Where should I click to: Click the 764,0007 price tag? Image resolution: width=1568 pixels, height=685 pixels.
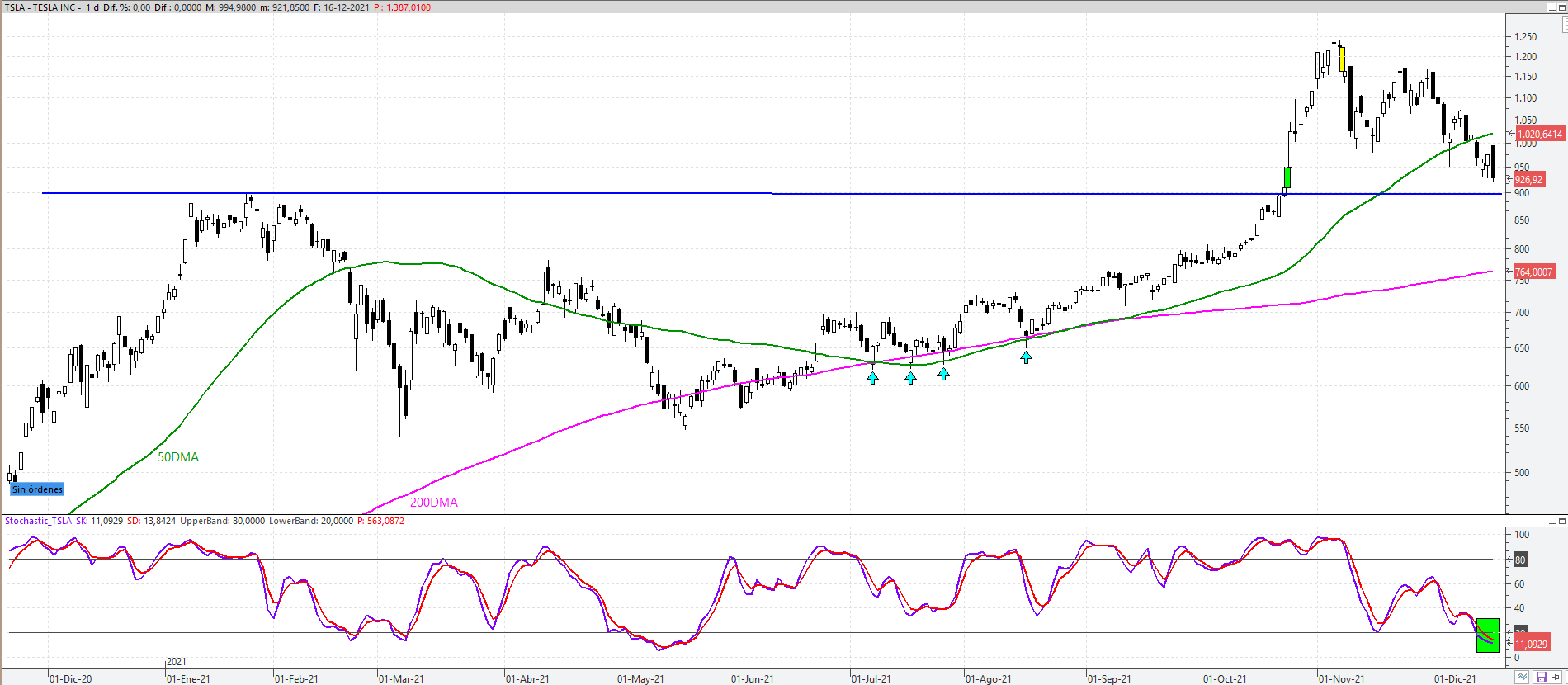point(1534,272)
